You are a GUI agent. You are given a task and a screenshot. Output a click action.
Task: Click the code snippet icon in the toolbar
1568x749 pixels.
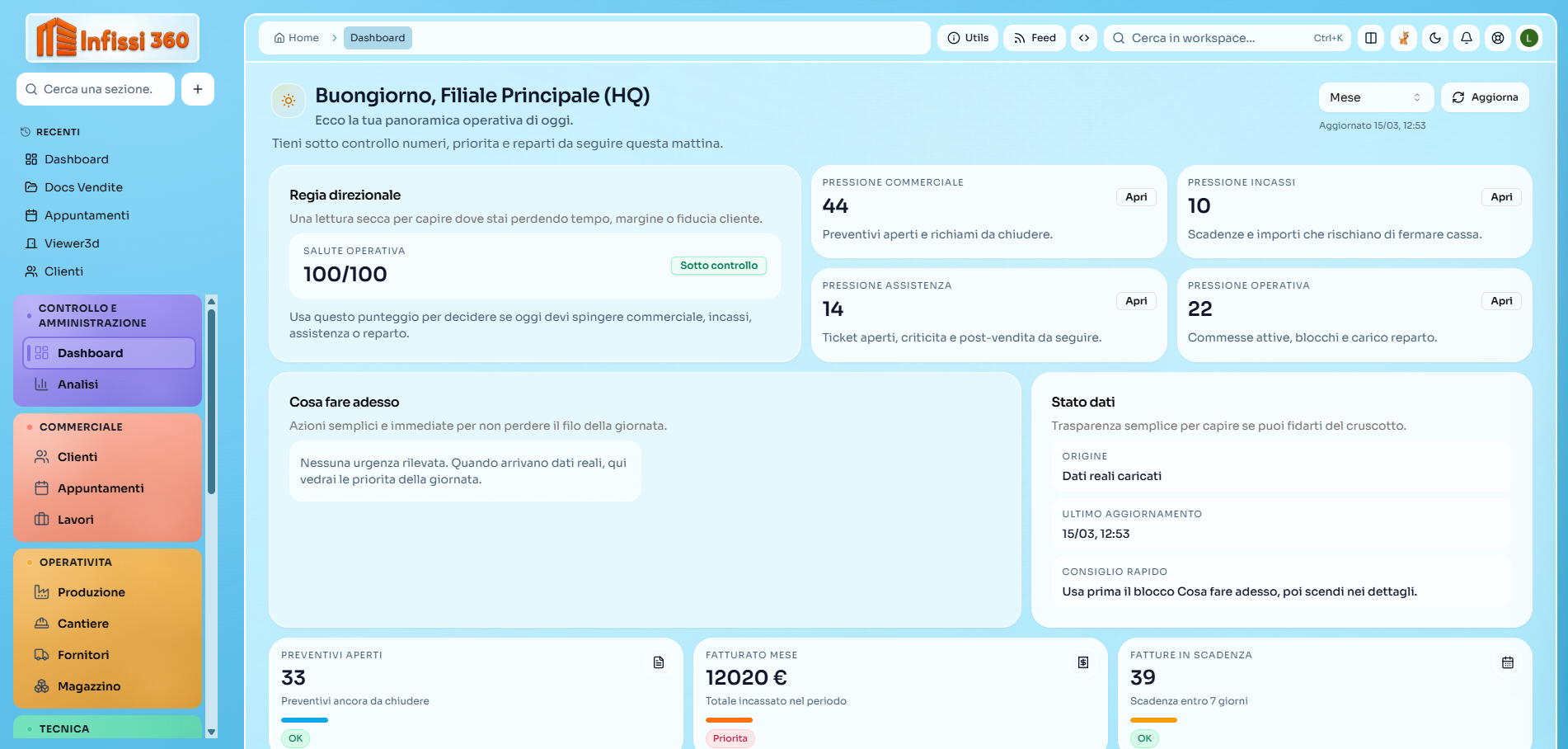tap(1084, 38)
